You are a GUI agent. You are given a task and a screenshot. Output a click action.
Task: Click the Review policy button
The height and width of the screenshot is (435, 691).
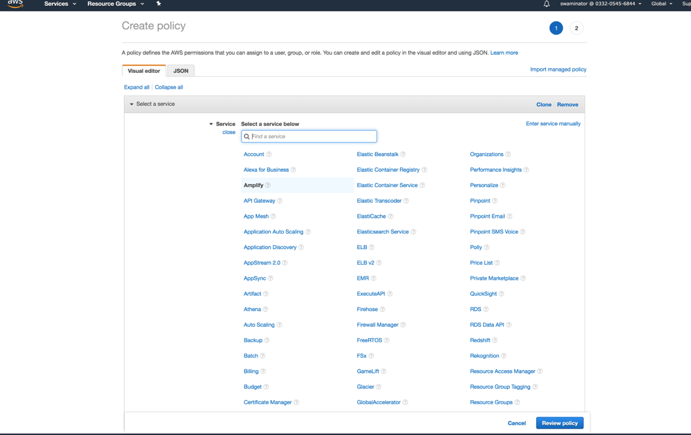560,423
